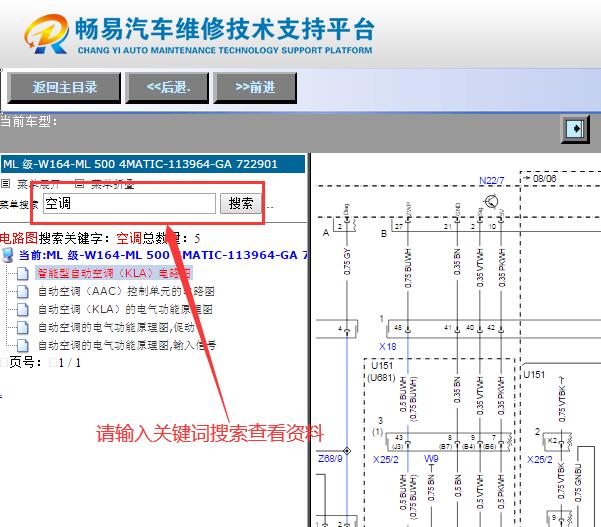601x527 pixels.
Task: Select the ML 级-W164-ML 500 4MATIC header bar
Action: tap(153, 164)
